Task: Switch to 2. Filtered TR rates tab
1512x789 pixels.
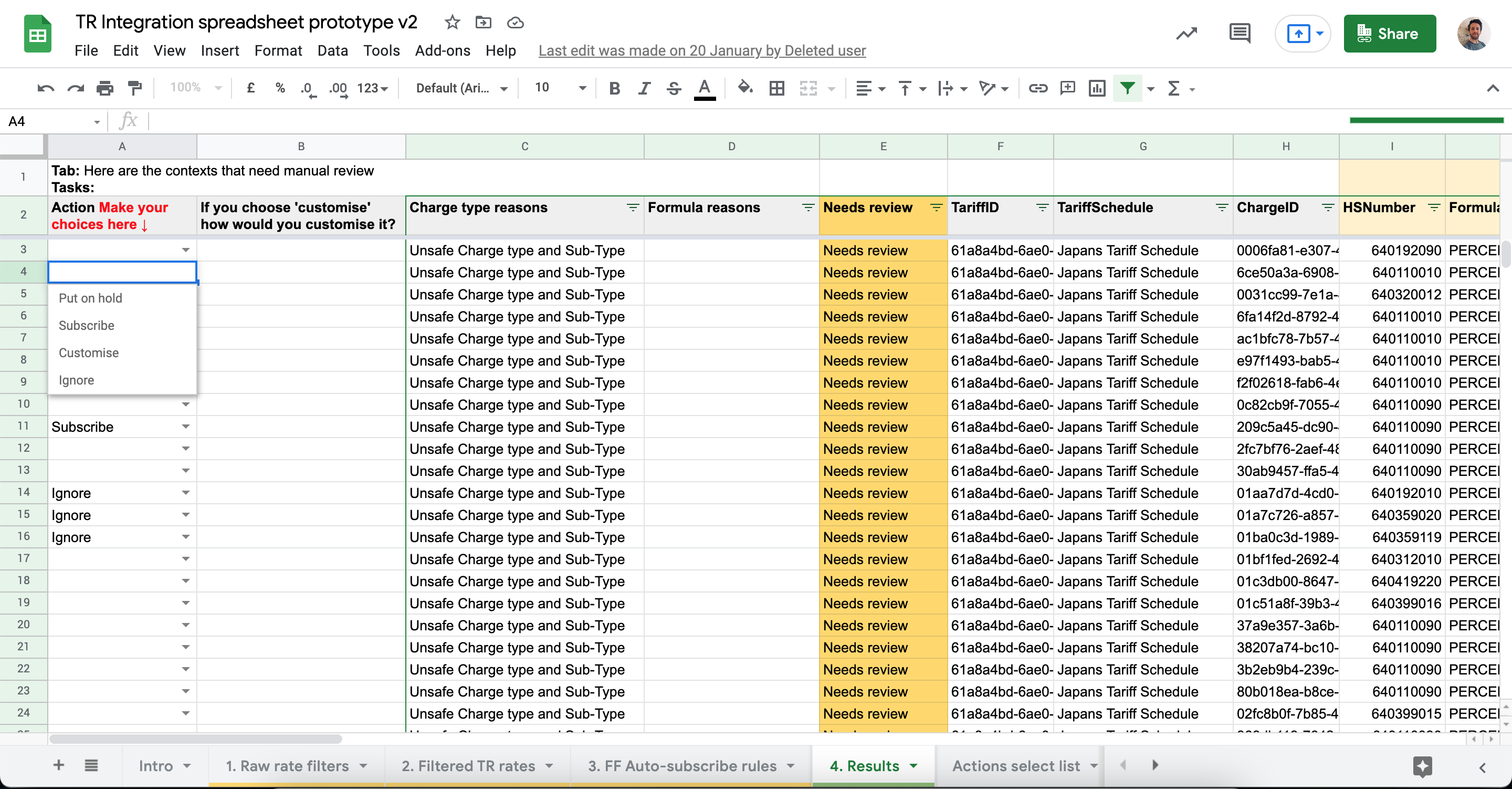Action: tap(477, 765)
